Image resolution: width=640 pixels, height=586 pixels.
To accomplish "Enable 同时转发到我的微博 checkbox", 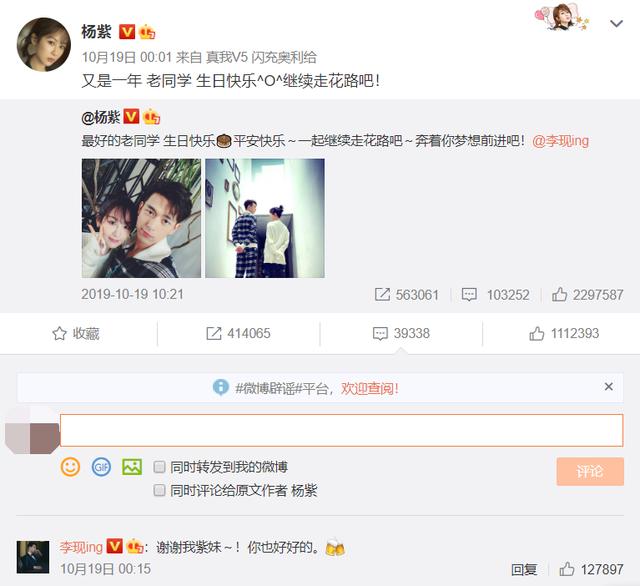I will click(x=159, y=466).
